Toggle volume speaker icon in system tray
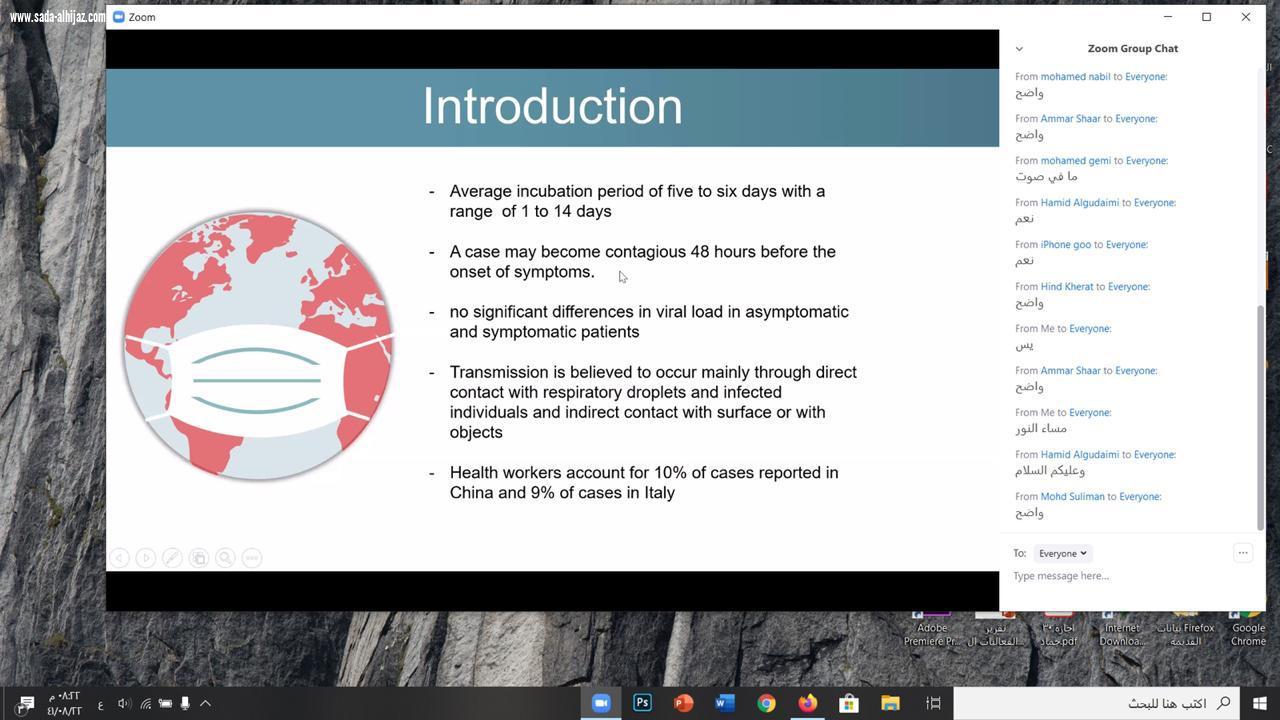Image resolution: width=1280 pixels, height=720 pixels. (124, 703)
